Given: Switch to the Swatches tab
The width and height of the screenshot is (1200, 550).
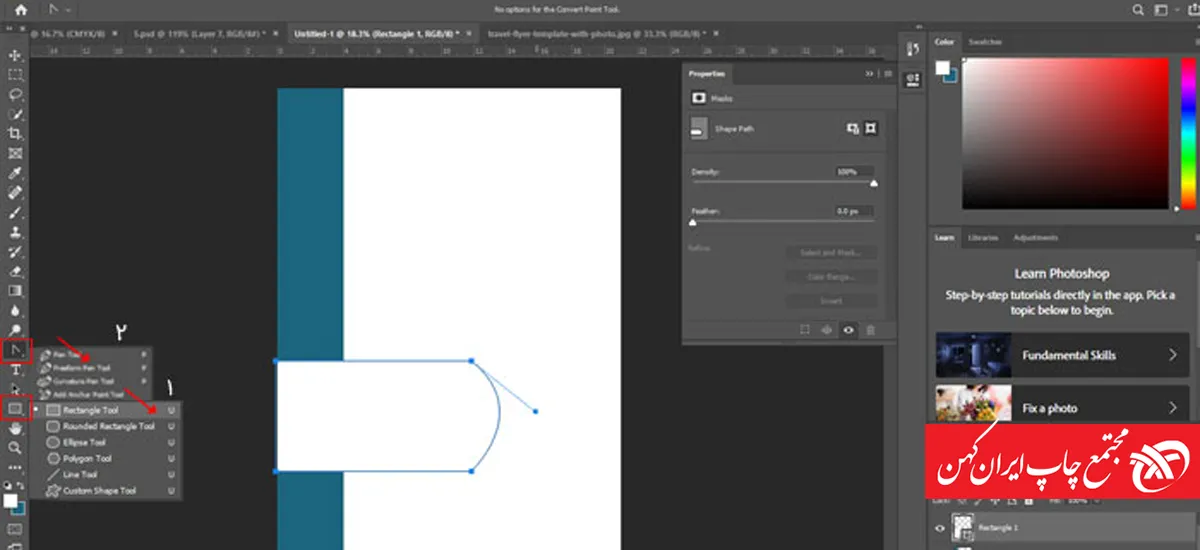Looking at the screenshot, I should tap(985, 42).
